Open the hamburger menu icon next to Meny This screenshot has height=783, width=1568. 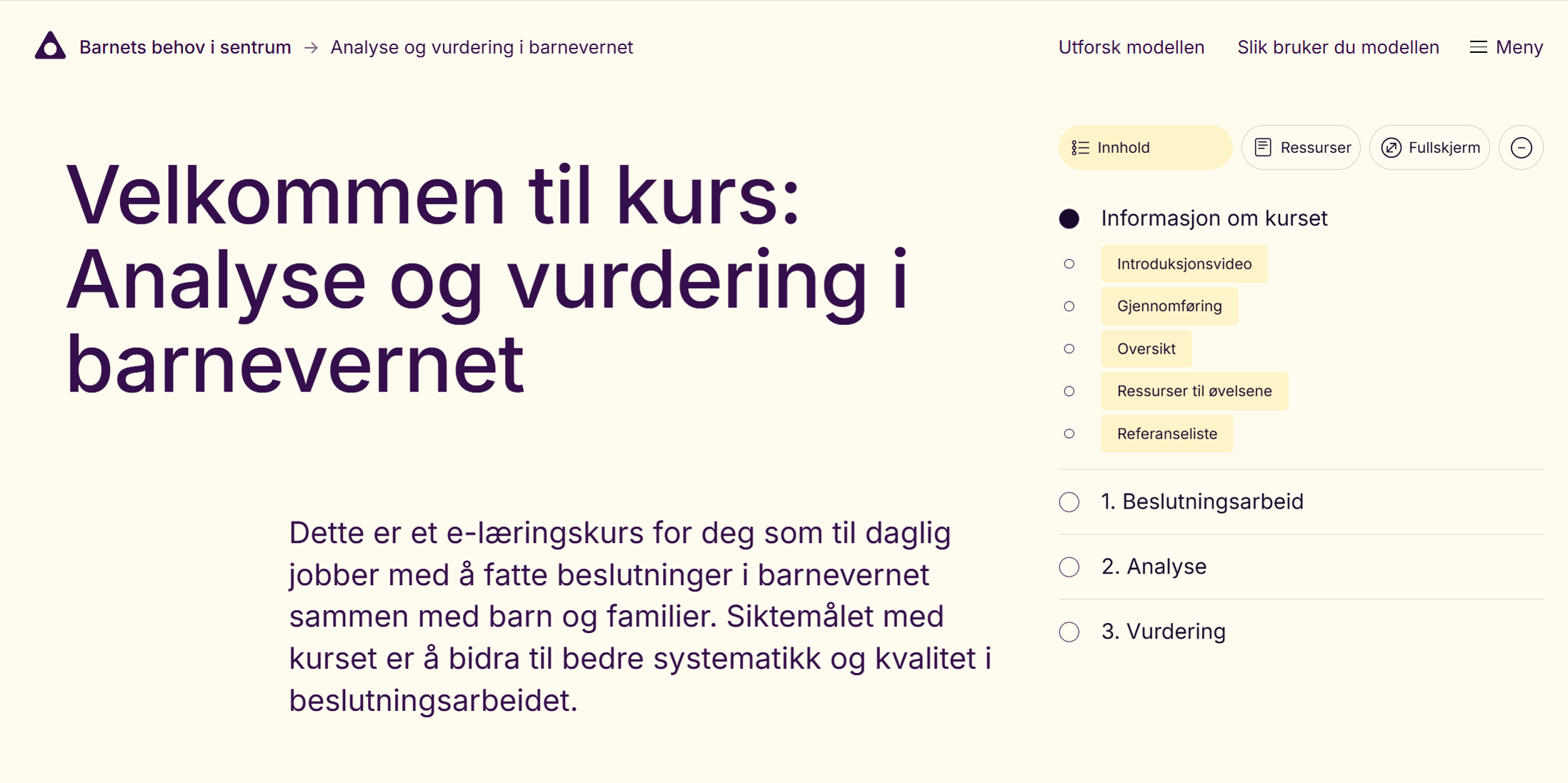1478,46
